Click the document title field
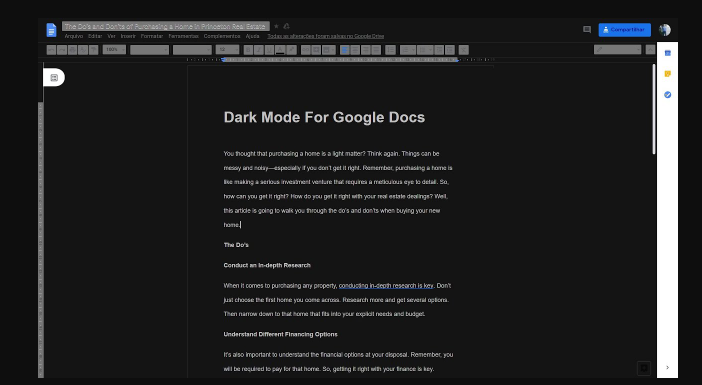Viewport: 702px width, 385px height. 166,26
